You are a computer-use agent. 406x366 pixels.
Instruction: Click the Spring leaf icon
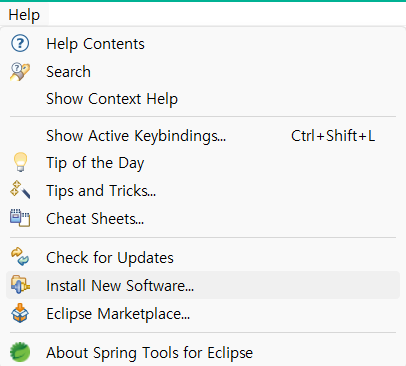click(20, 352)
